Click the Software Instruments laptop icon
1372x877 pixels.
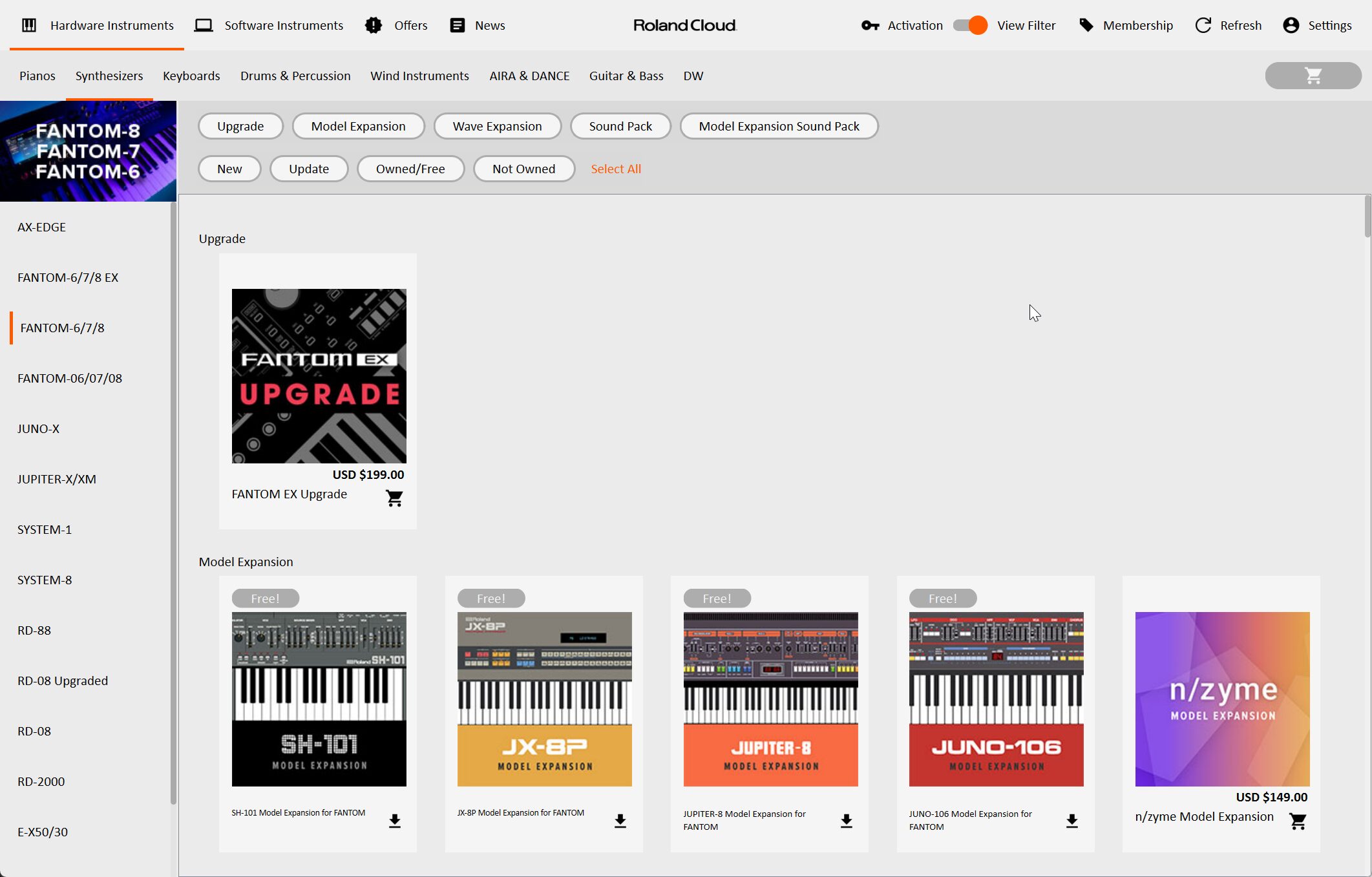tap(204, 25)
